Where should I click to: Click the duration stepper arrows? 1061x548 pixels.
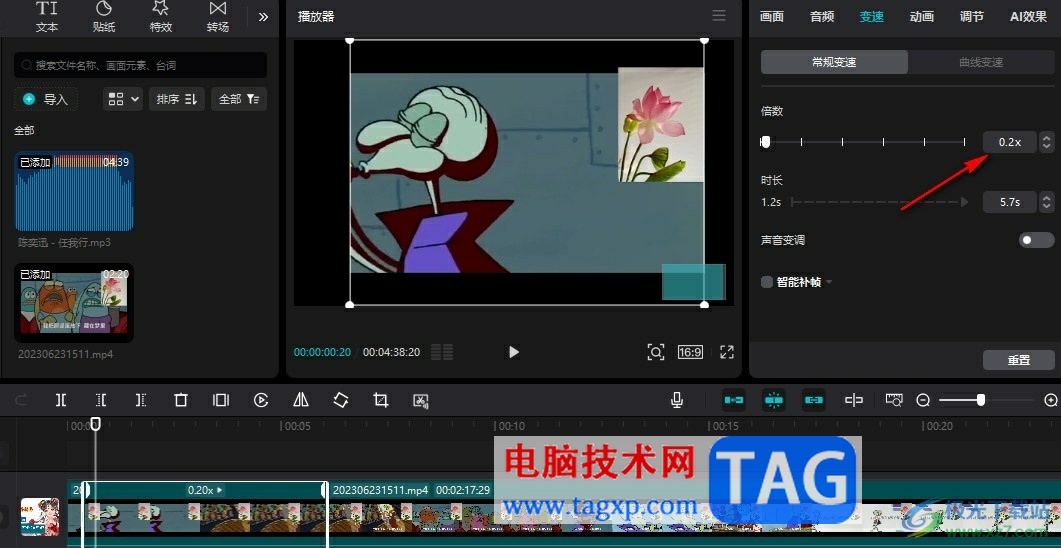pos(1047,202)
